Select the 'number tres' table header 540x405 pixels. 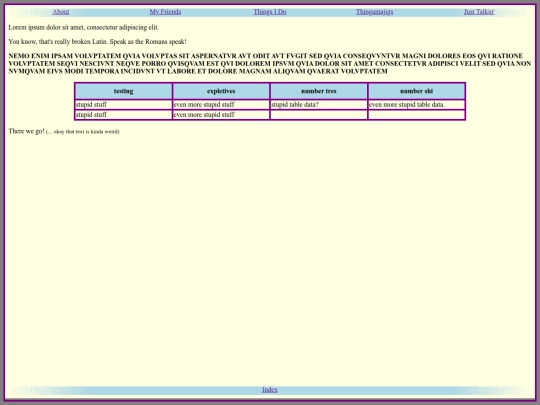[319, 91]
